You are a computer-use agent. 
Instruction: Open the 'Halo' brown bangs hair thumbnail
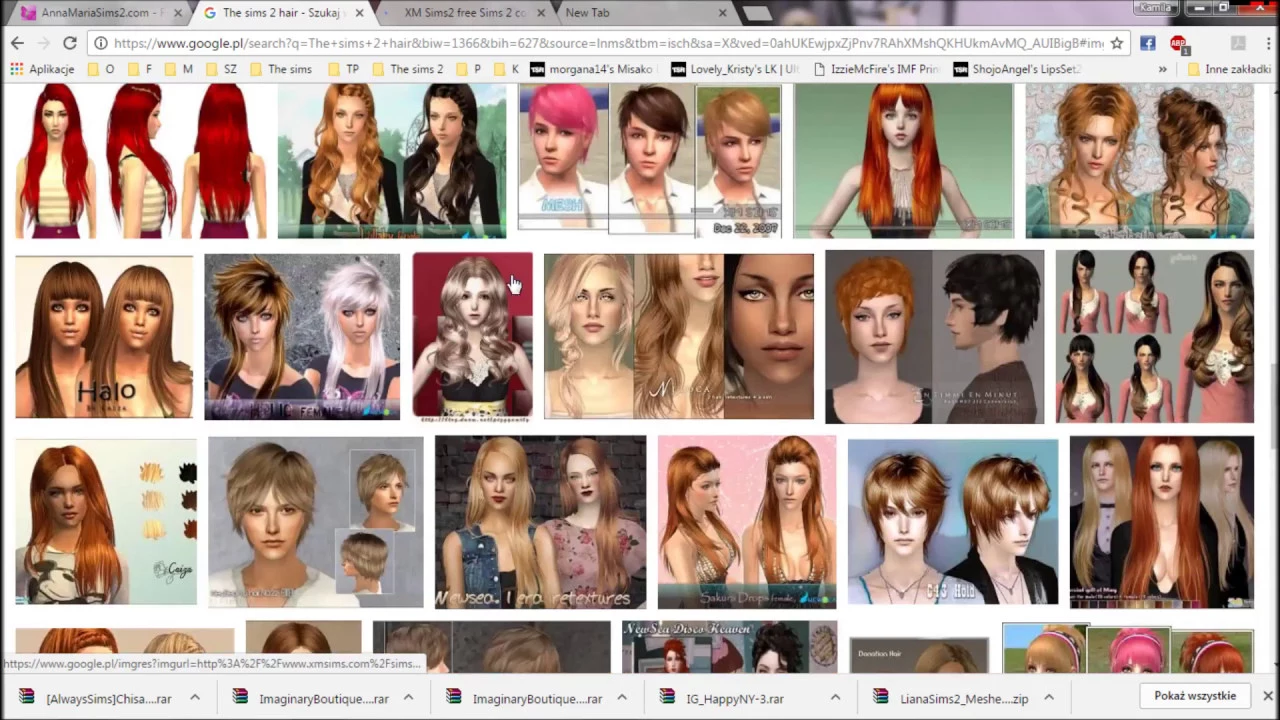[105, 336]
